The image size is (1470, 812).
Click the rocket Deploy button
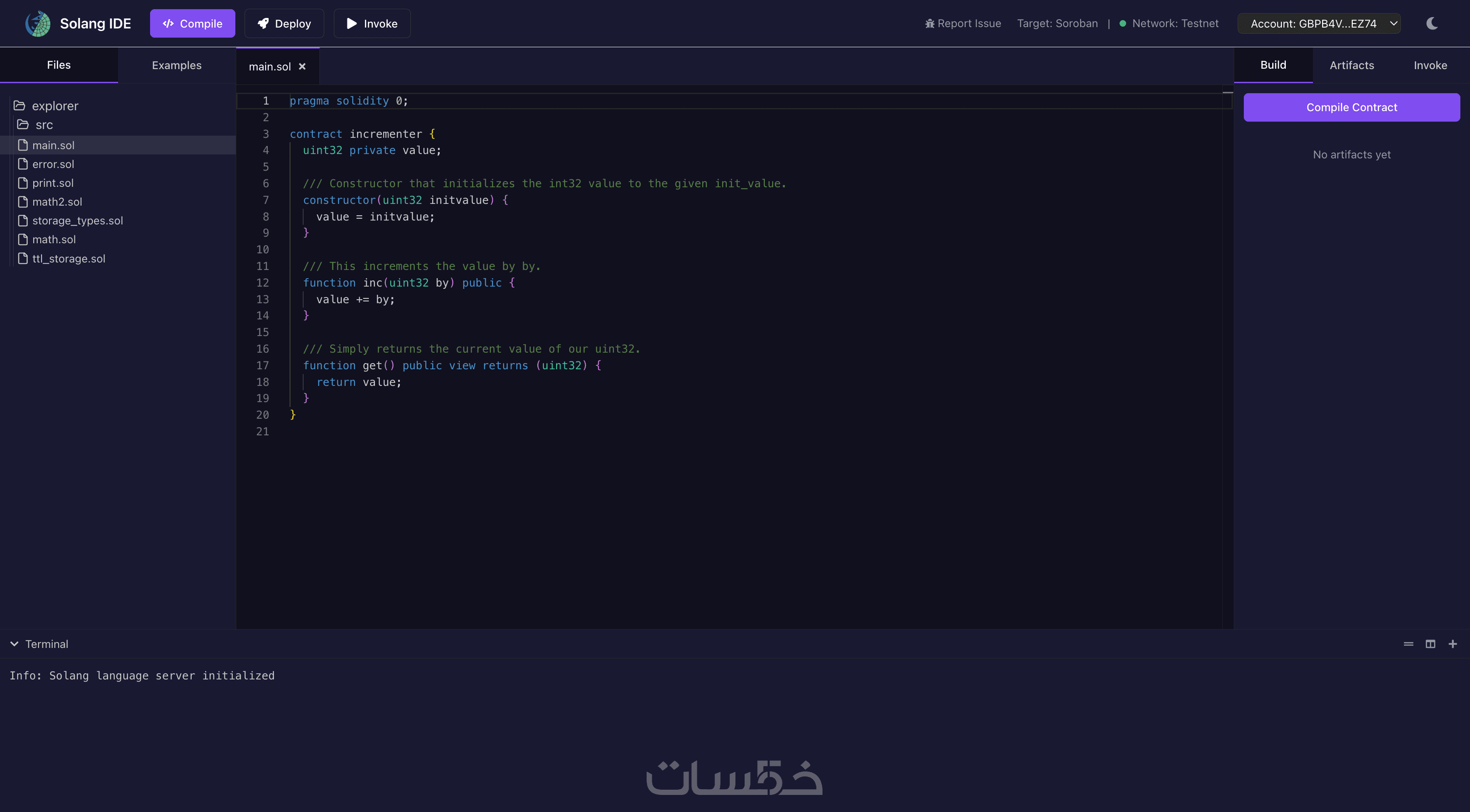(284, 23)
